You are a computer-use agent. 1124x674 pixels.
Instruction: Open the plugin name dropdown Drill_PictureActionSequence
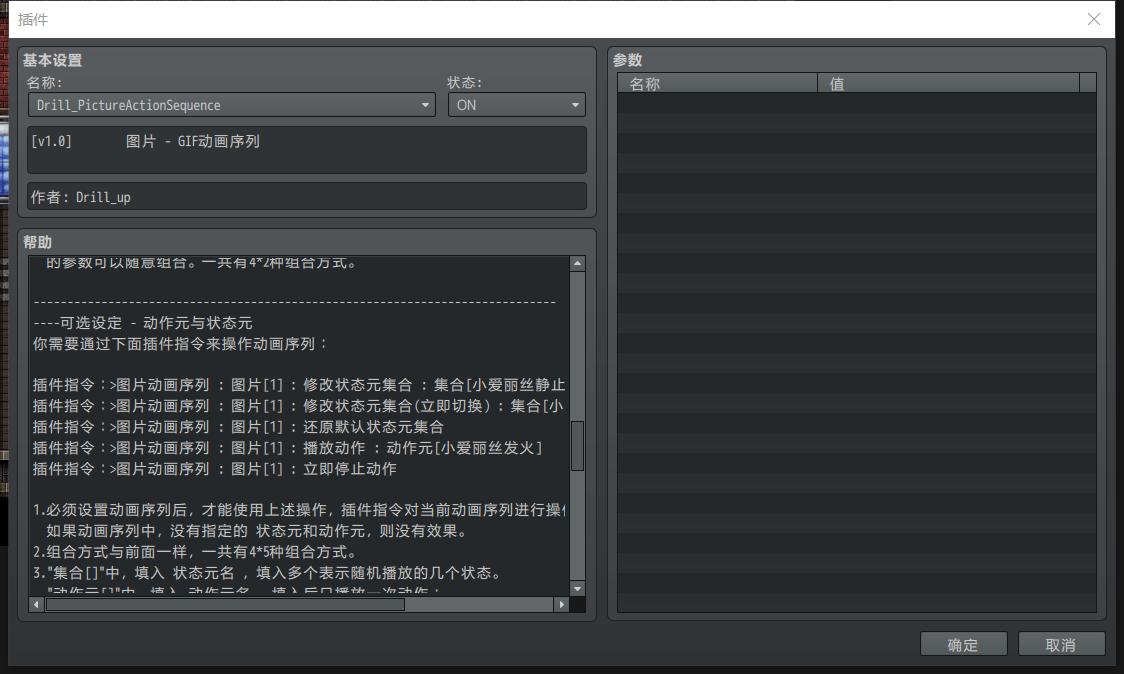(232, 105)
